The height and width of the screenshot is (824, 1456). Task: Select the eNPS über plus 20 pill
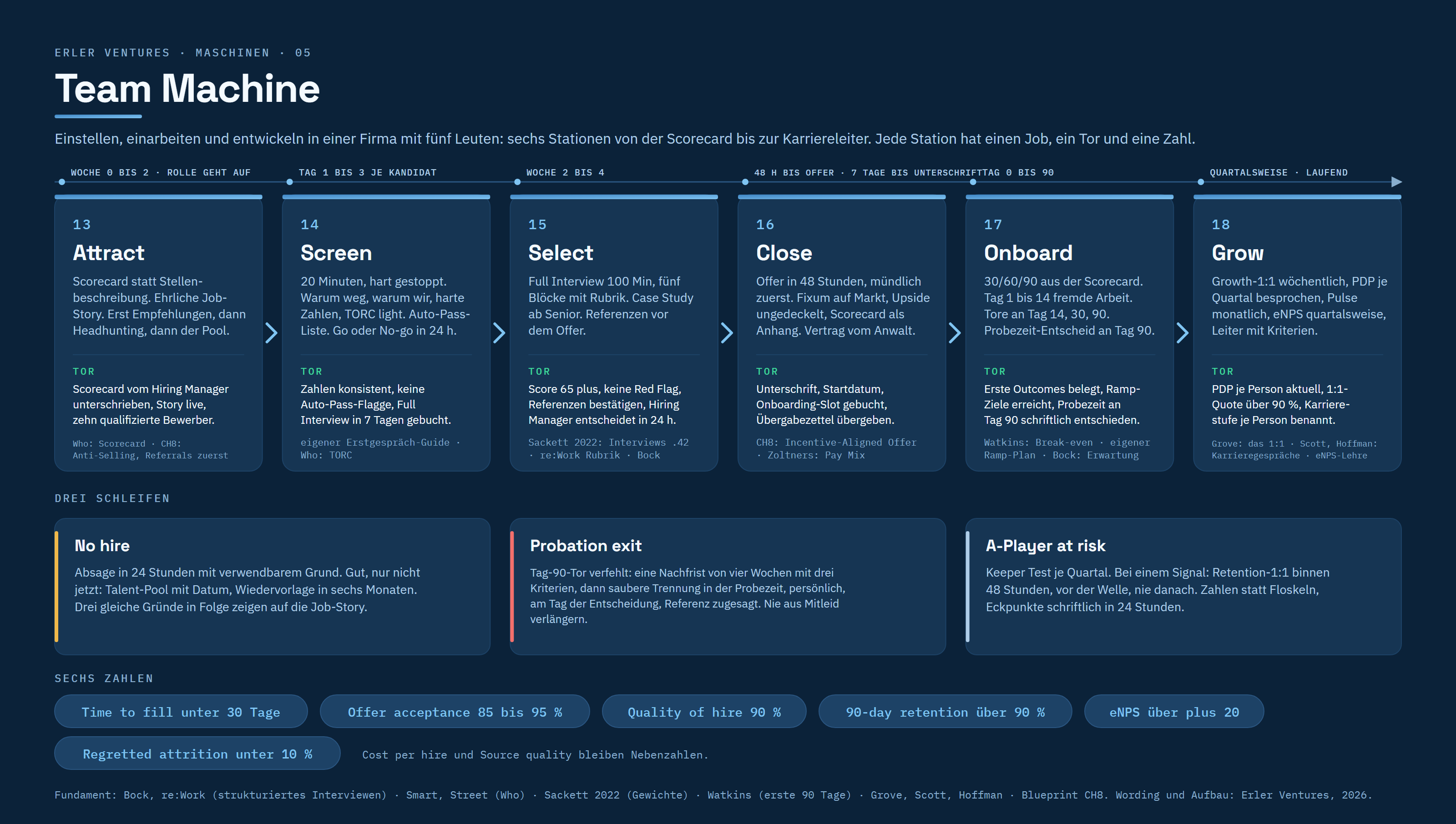(1174, 711)
